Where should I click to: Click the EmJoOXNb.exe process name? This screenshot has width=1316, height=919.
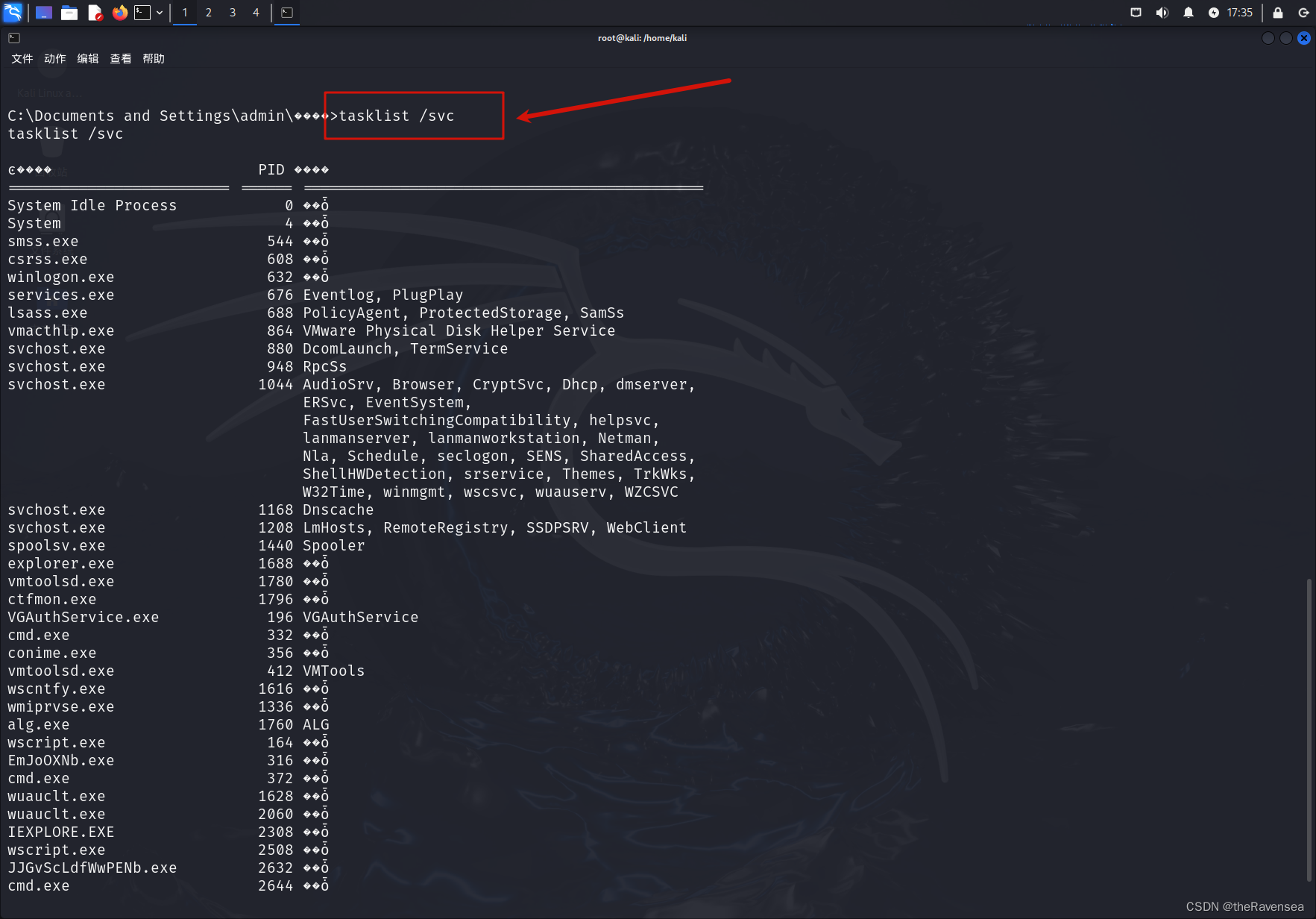(x=61, y=760)
